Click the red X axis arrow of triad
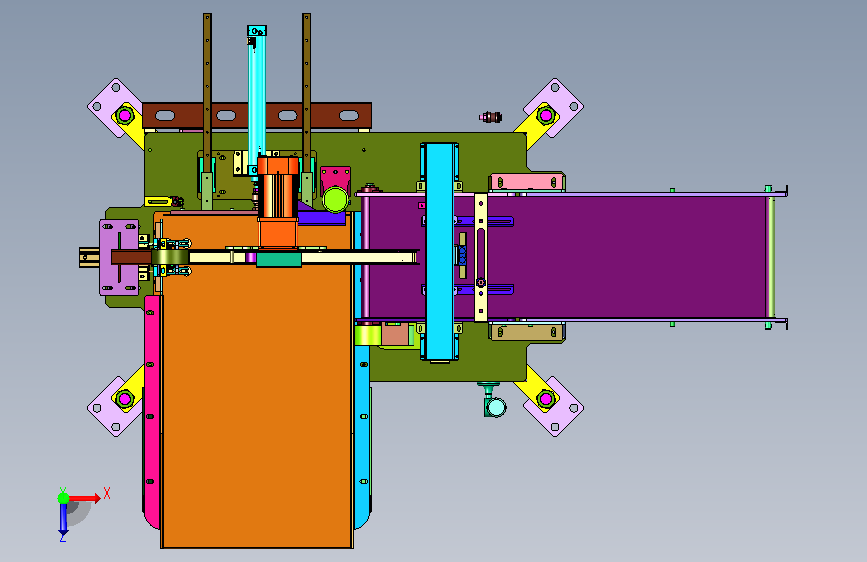 [x=84, y=498]
